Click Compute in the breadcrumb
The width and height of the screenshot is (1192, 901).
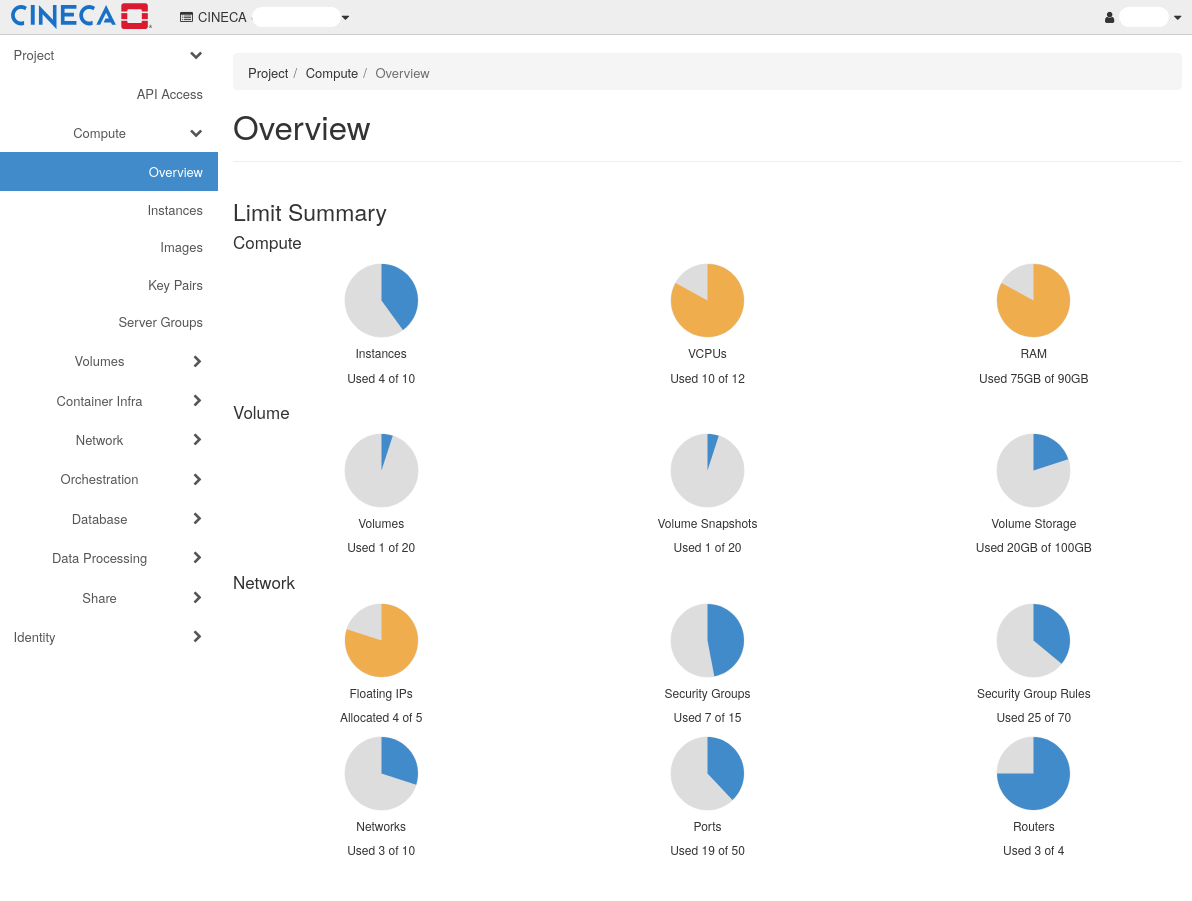pyautogui.click(x=331, y=73)
